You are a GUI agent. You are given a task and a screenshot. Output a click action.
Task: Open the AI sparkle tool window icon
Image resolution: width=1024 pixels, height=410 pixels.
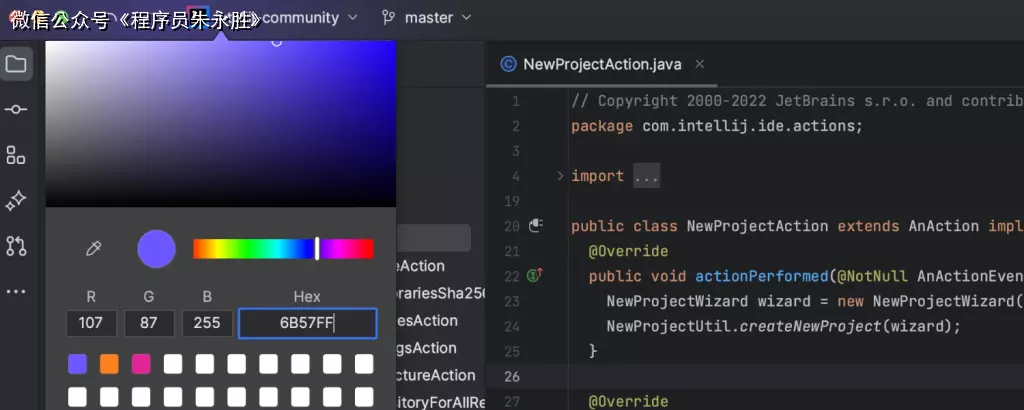click(x=16, y=201)
